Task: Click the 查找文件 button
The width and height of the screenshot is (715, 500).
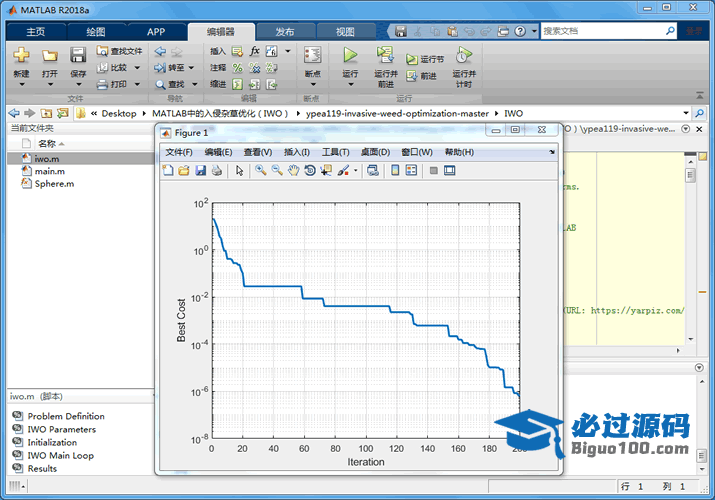Action: [x=120, y=51]
